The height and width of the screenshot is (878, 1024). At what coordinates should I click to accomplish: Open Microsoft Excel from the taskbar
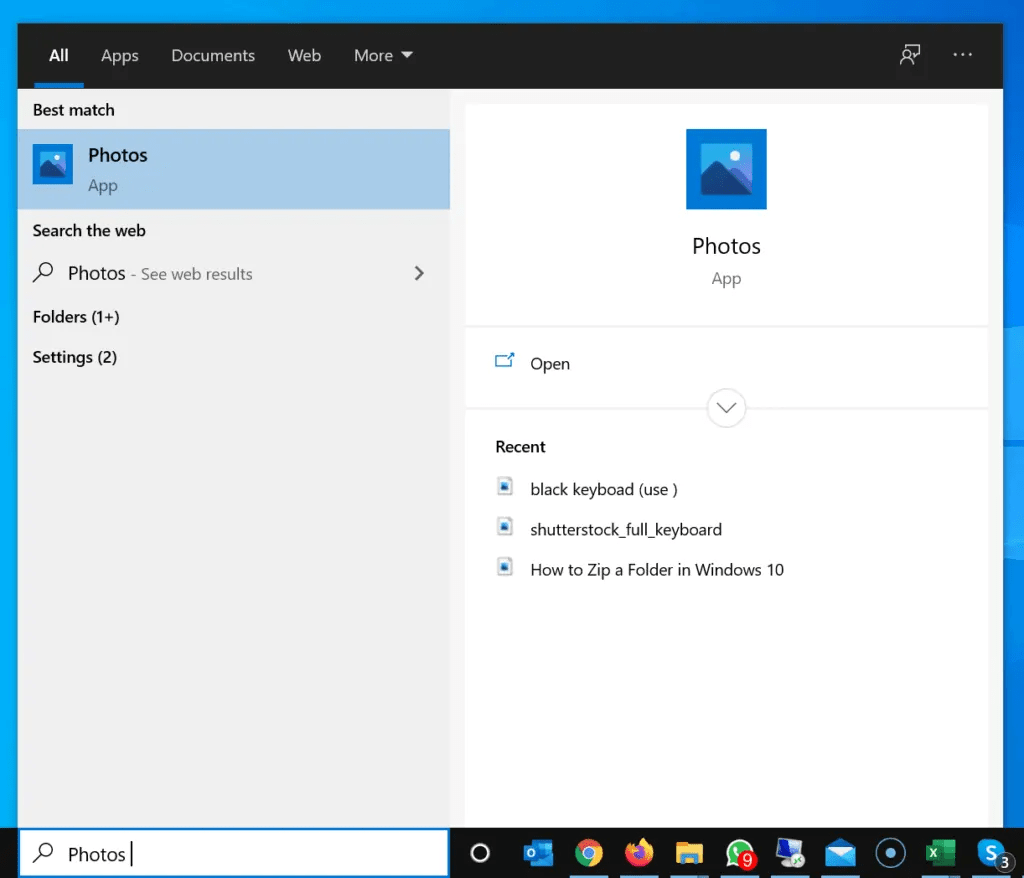point(940,853)
